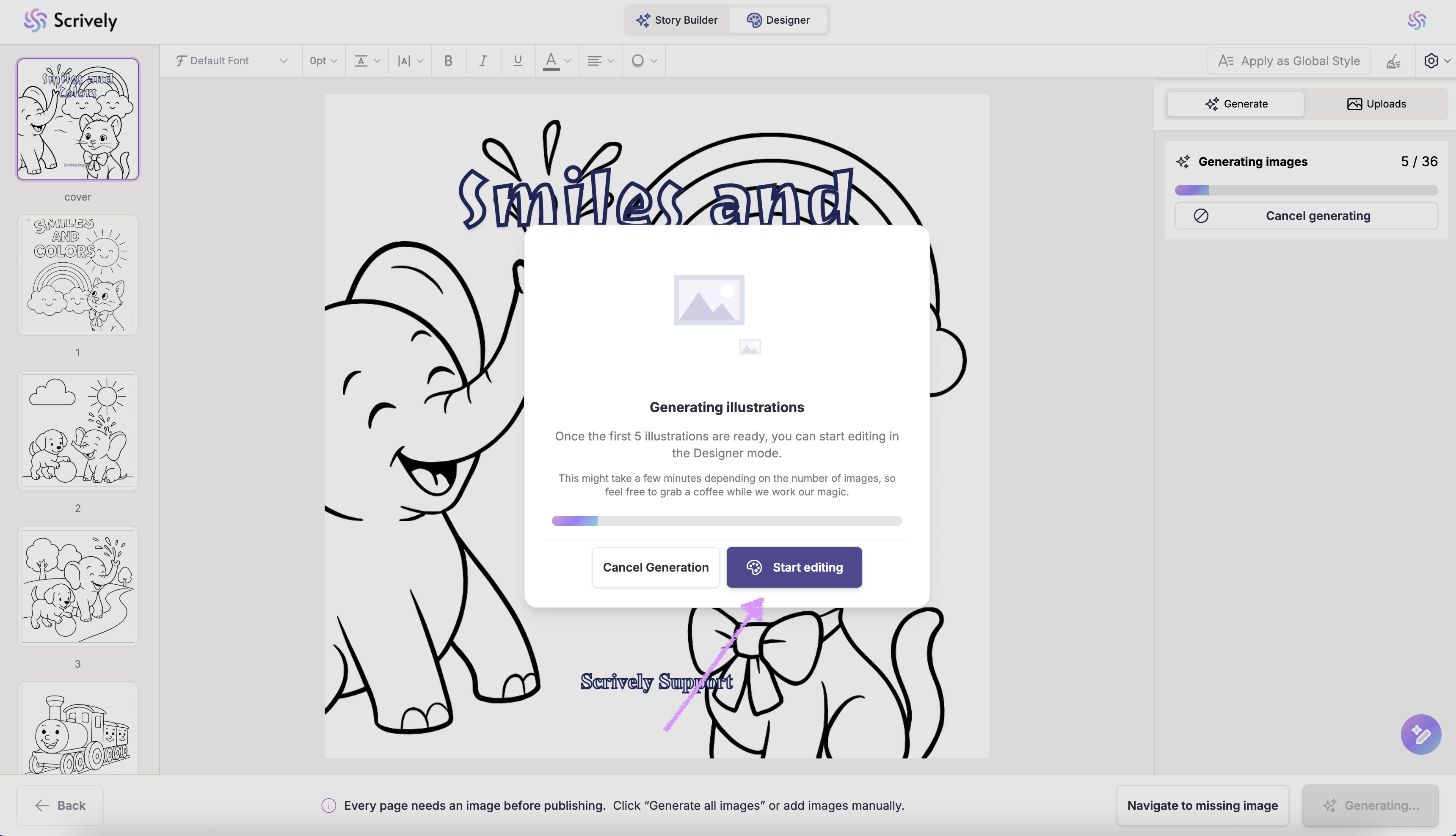Viewport: 1456px width, 836px height.
Task: Click Navigate to missing image
Action: (1202, 806)
